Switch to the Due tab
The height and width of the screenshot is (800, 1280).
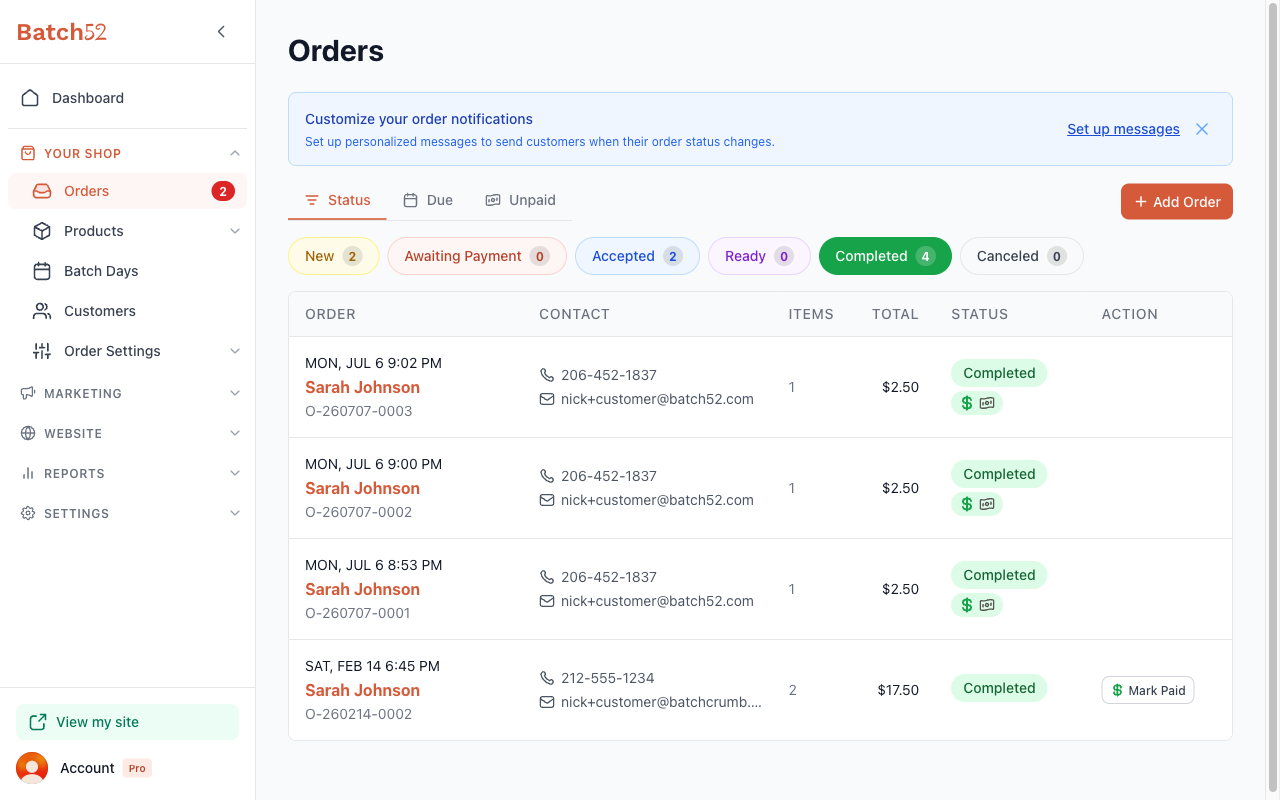click(x=428, y=200)
